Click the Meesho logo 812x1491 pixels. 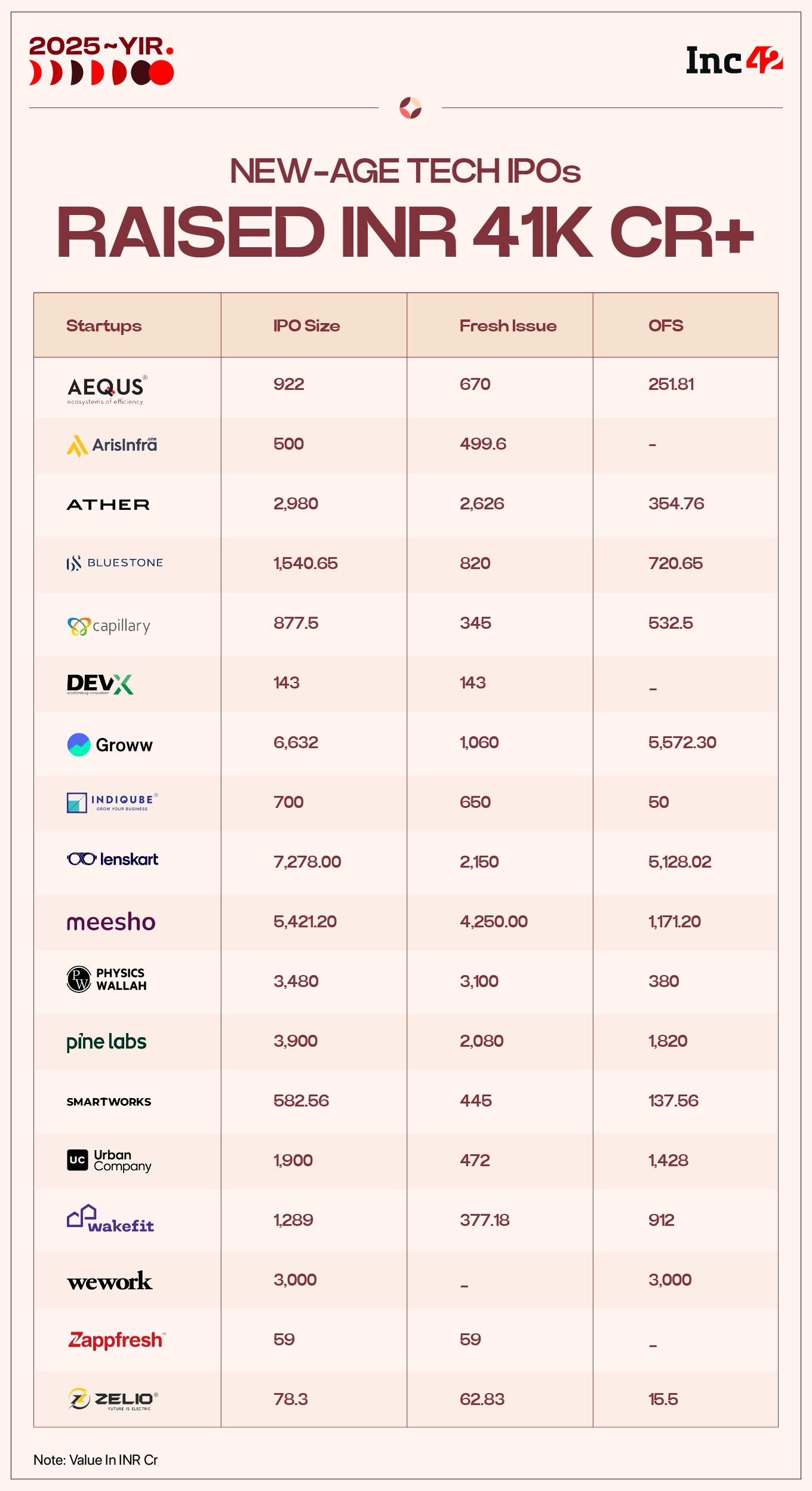(111, 922)
